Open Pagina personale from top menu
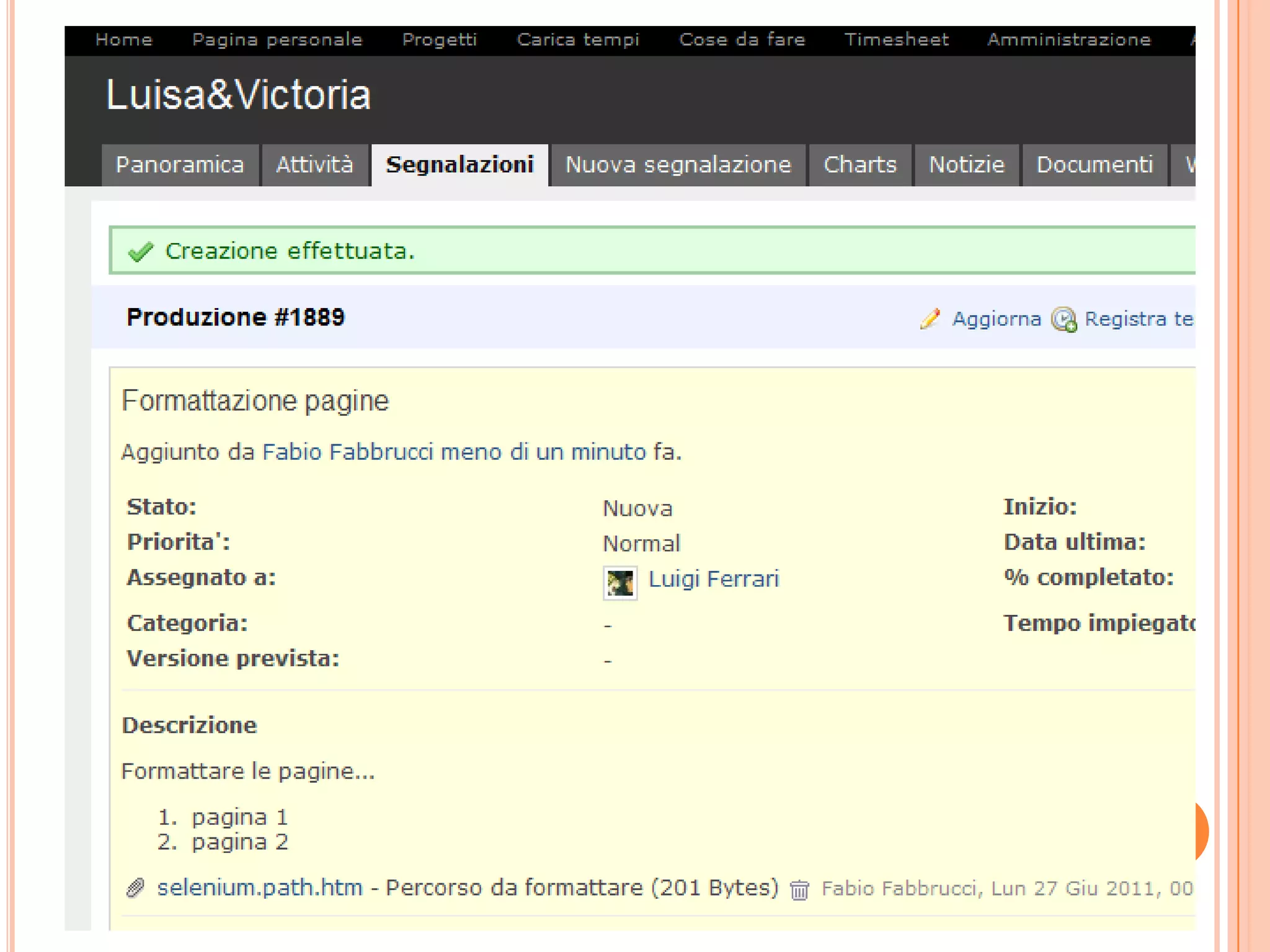Viewport: 1270px width, 952px height. (277, 40)
